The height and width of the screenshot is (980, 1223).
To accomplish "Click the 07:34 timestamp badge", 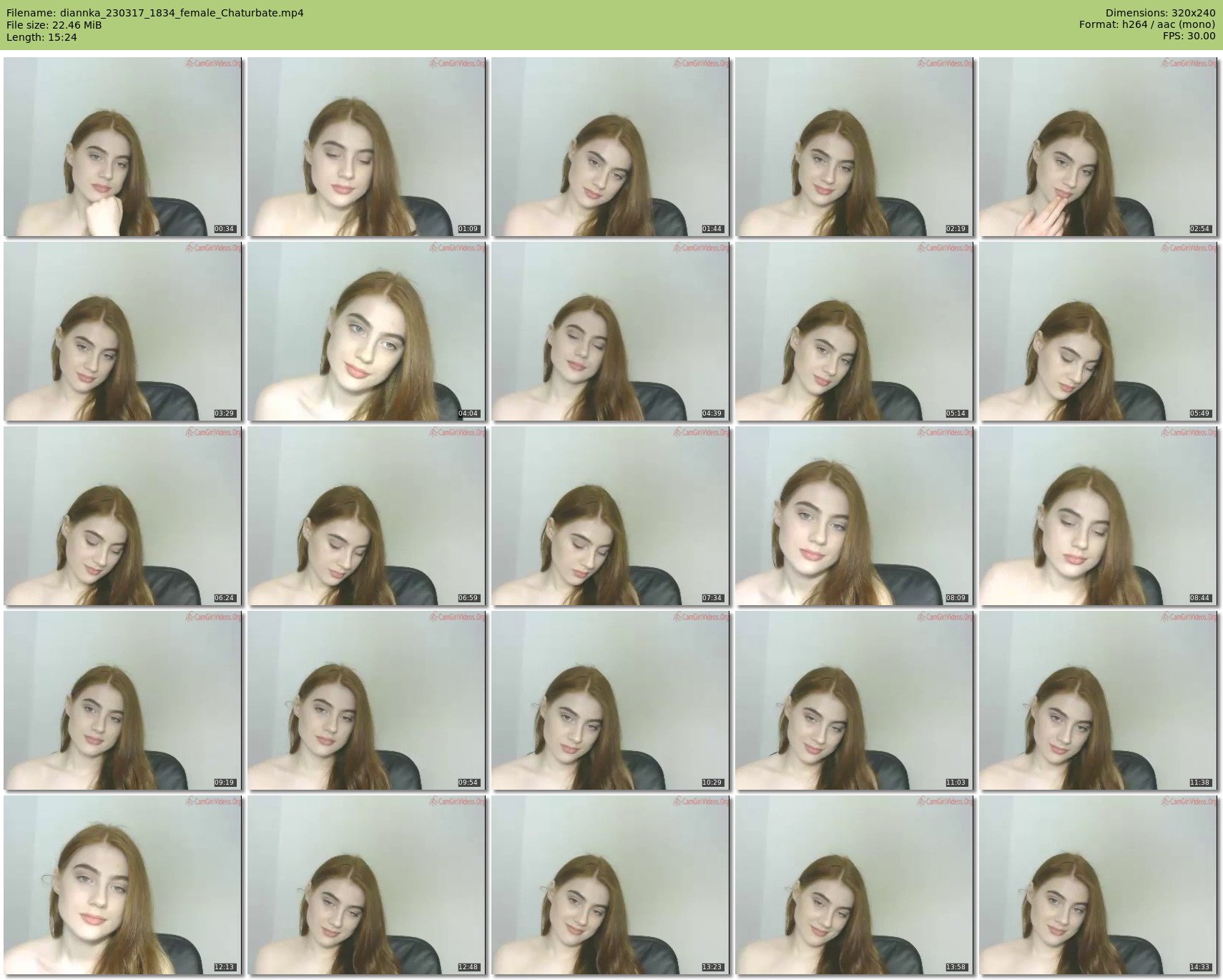I will pyautogui.click(x=712, y=598).
